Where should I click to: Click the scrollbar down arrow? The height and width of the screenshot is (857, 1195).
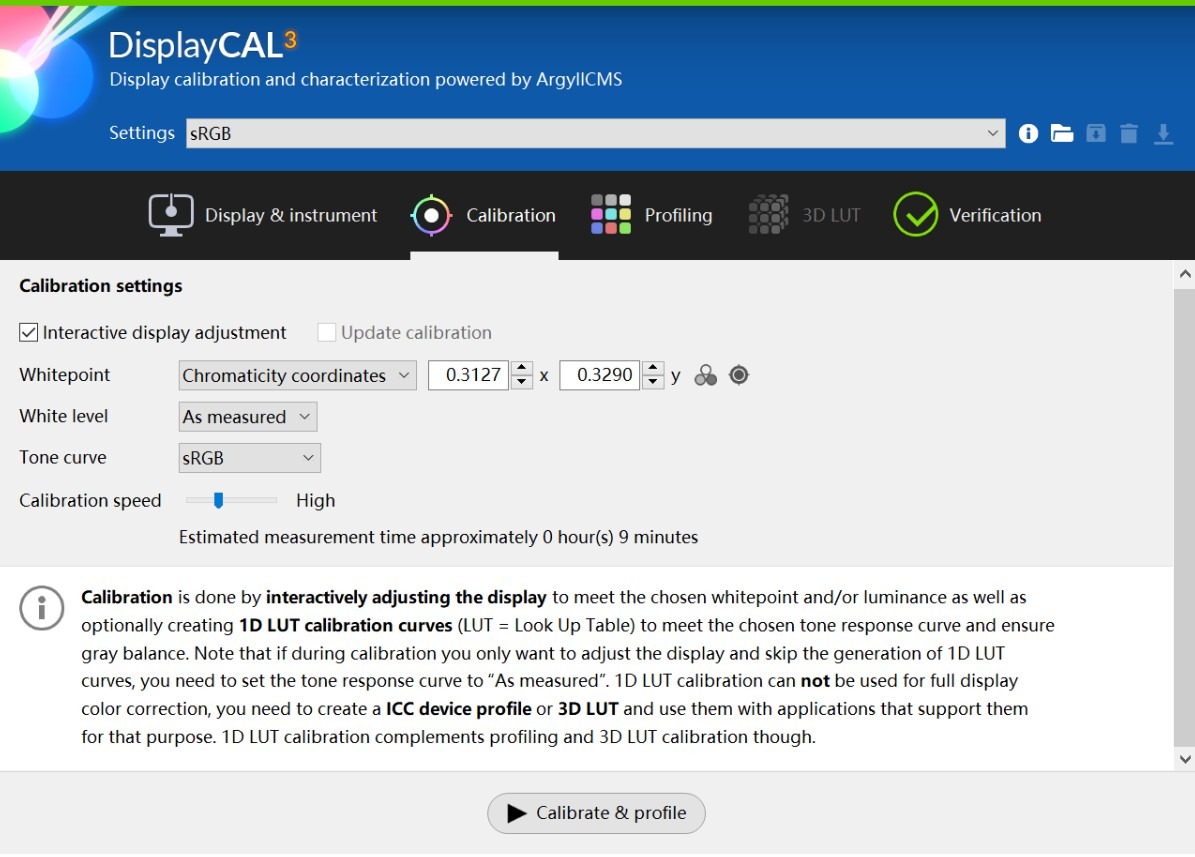point(1184,759)
